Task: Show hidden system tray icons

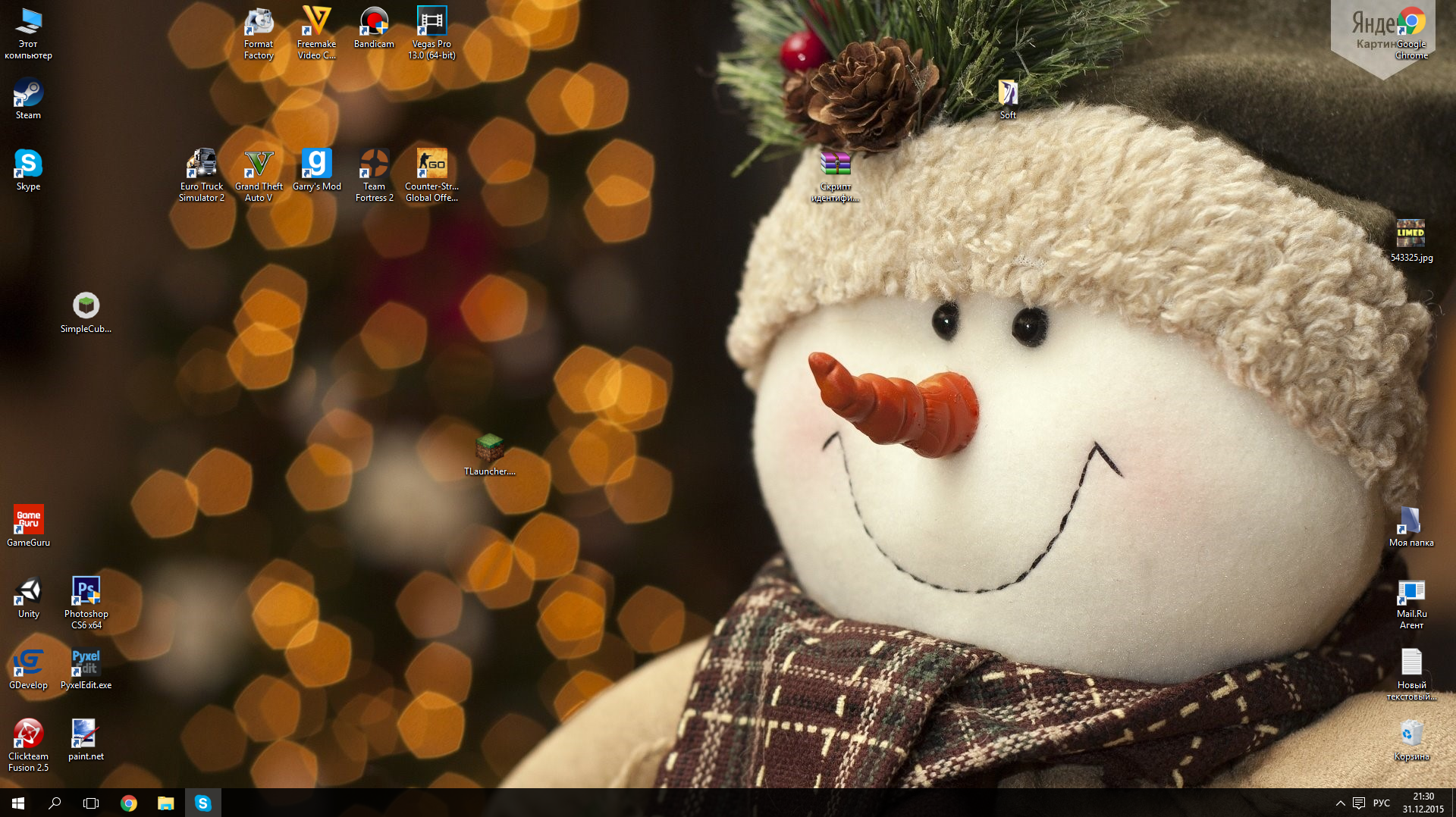Action: [x=1340, y=803]
